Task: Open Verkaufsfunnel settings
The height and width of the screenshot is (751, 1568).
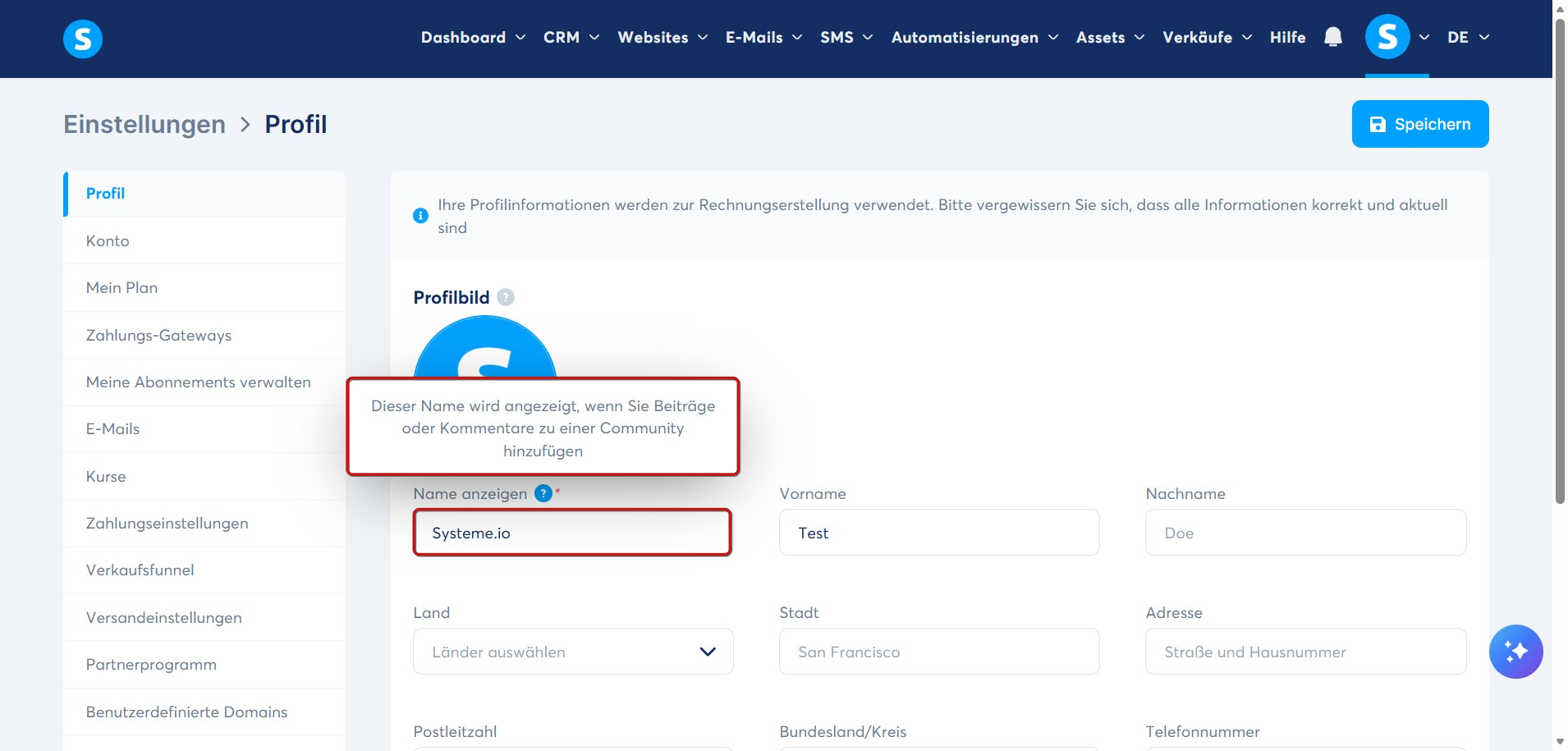Action: (x=204, y=570)
